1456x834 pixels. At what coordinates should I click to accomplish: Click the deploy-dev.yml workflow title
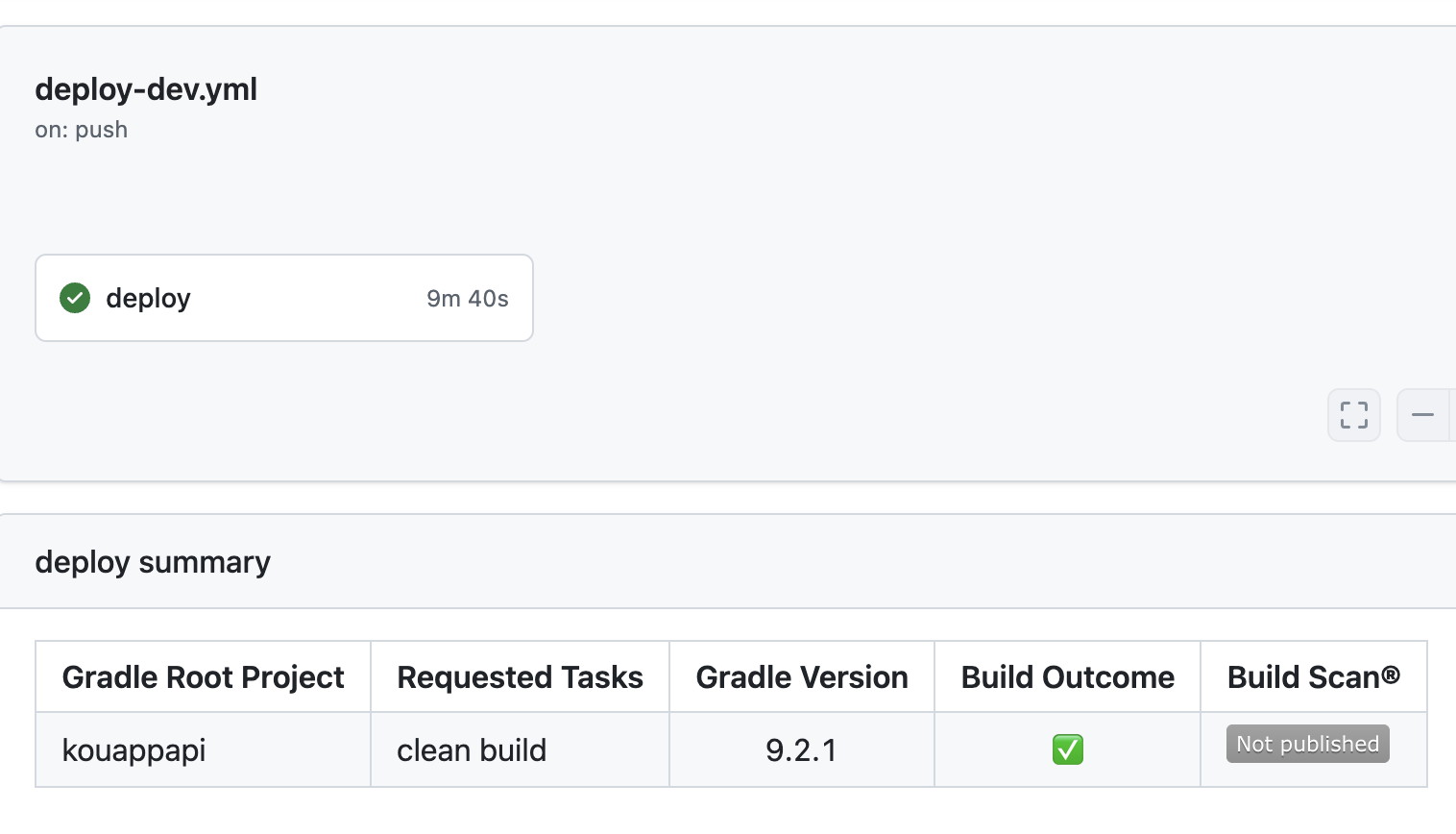pyautogui.click(x=146, y=89)
